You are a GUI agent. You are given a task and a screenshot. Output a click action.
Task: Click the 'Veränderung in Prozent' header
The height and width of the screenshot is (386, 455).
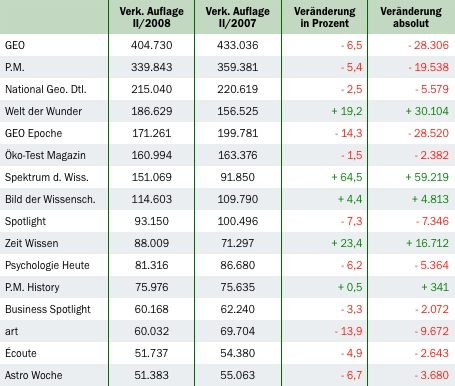pyautogui.click(x=325, y=17)
